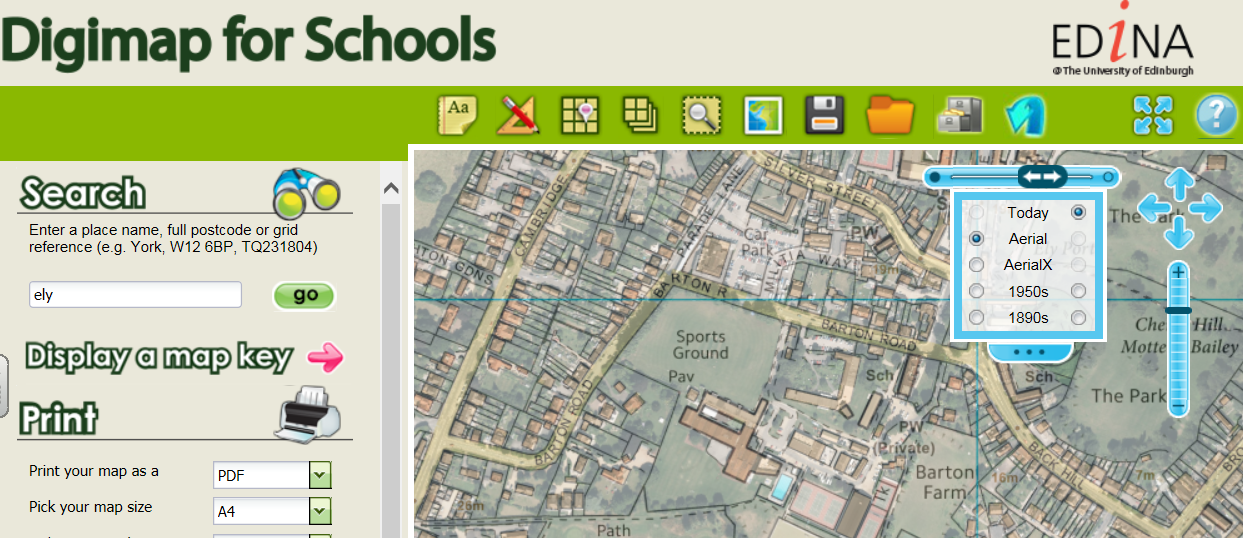Pan the map down with arrow
The width and height of the screenshot is (1243, 538).
click(1180, 234)
